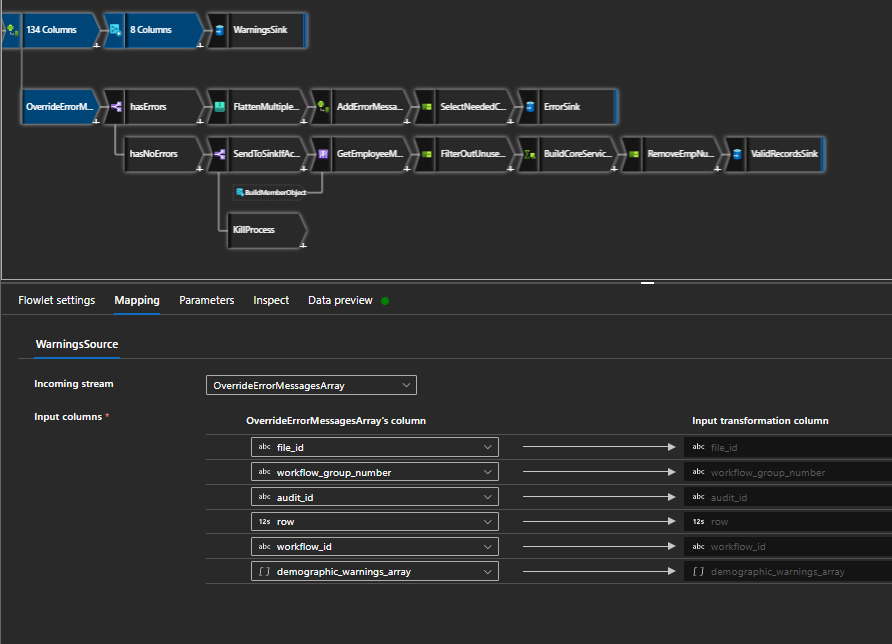Add a step after the hasNoErrors node

200,168
